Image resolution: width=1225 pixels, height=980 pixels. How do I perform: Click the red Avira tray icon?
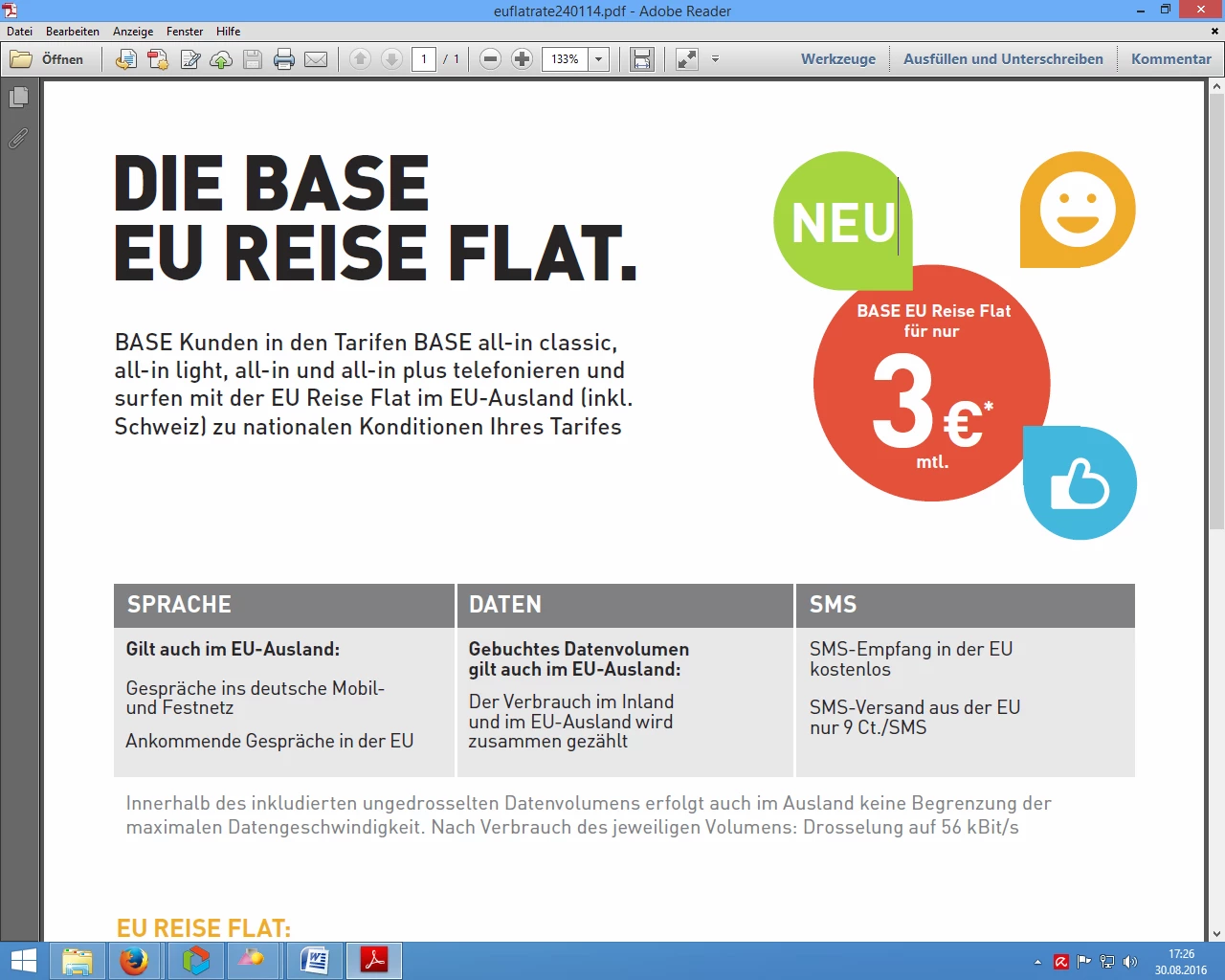pyautogui.click(x=1060, y=962)
